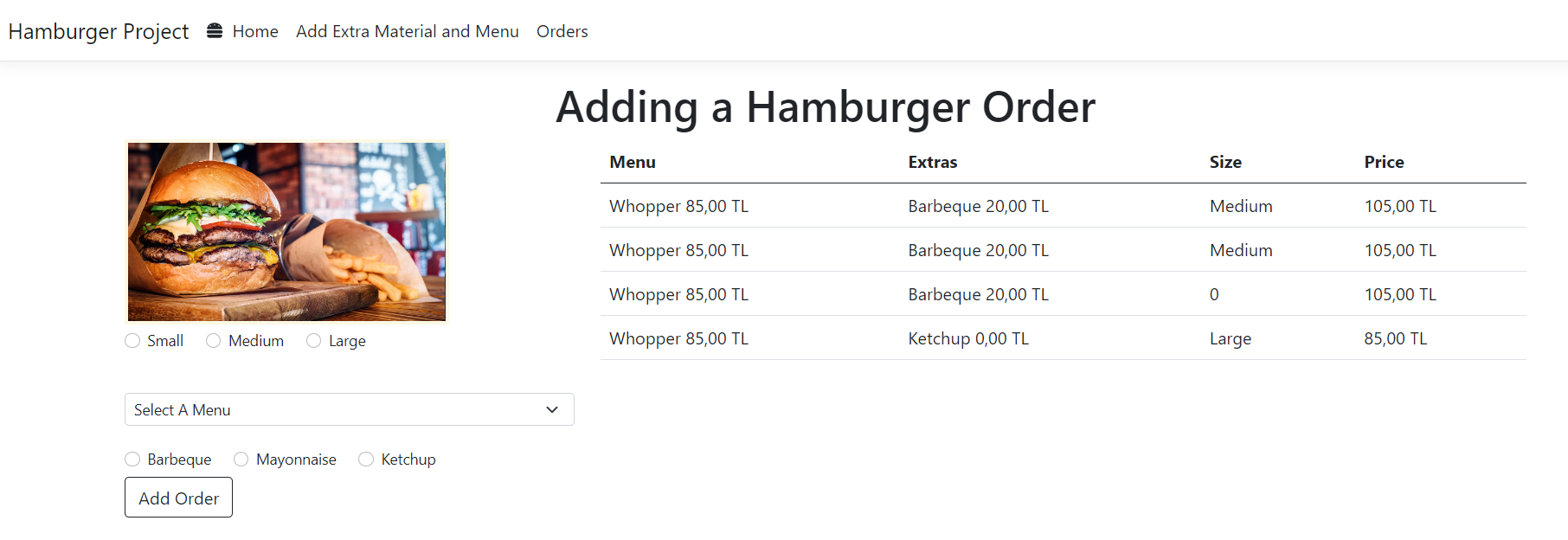1568x540 pixels.
Task: Select the Small size option
Action: click(132, 340)
